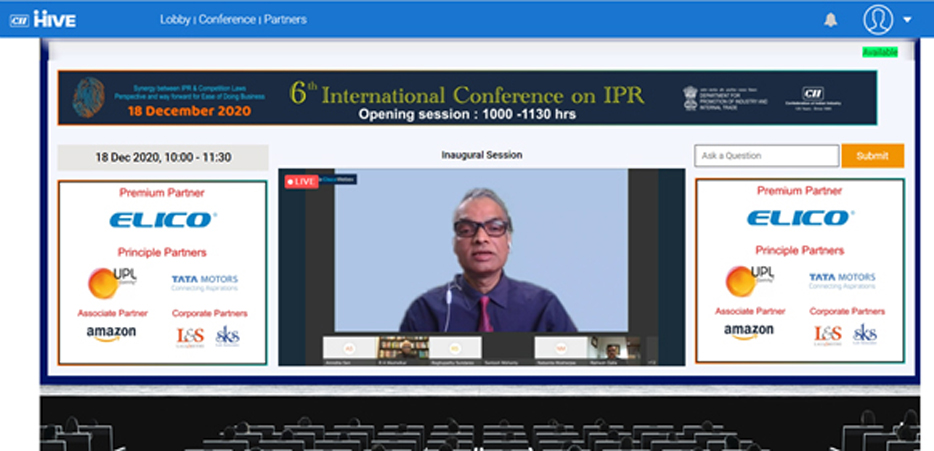Open the notifications bell

pyautogui.click(x=830, y=20)
